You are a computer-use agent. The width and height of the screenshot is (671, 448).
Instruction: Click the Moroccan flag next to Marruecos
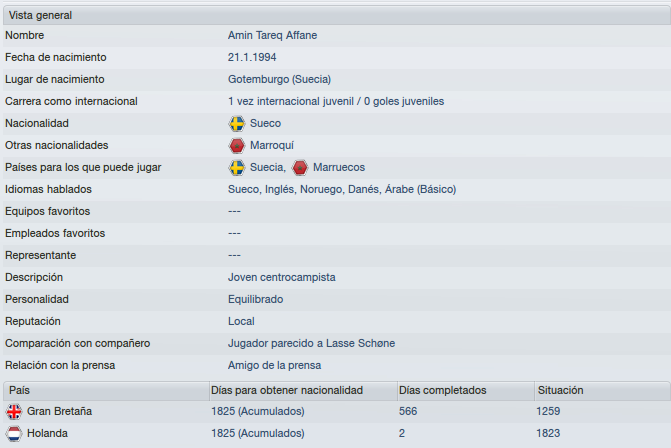tap(300, 168)
